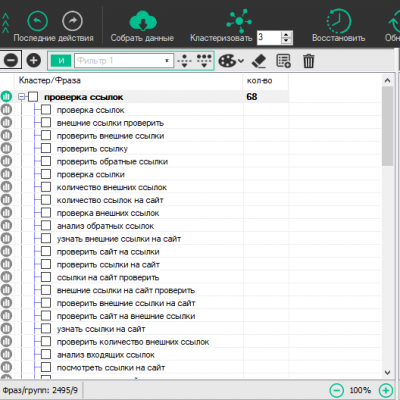Click the cluster count value 68

pos(252,97)
